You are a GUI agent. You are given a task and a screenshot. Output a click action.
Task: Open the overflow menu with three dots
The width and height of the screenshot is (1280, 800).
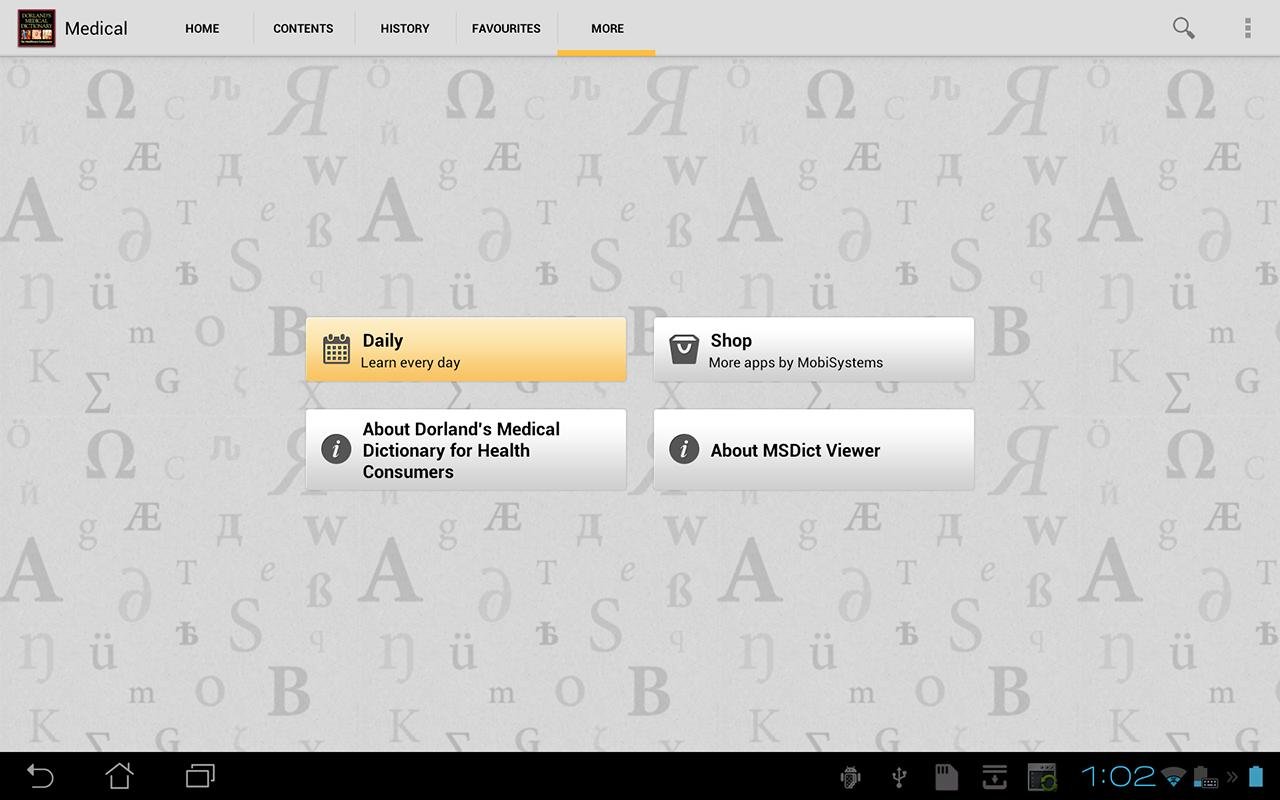(1247, 28)
